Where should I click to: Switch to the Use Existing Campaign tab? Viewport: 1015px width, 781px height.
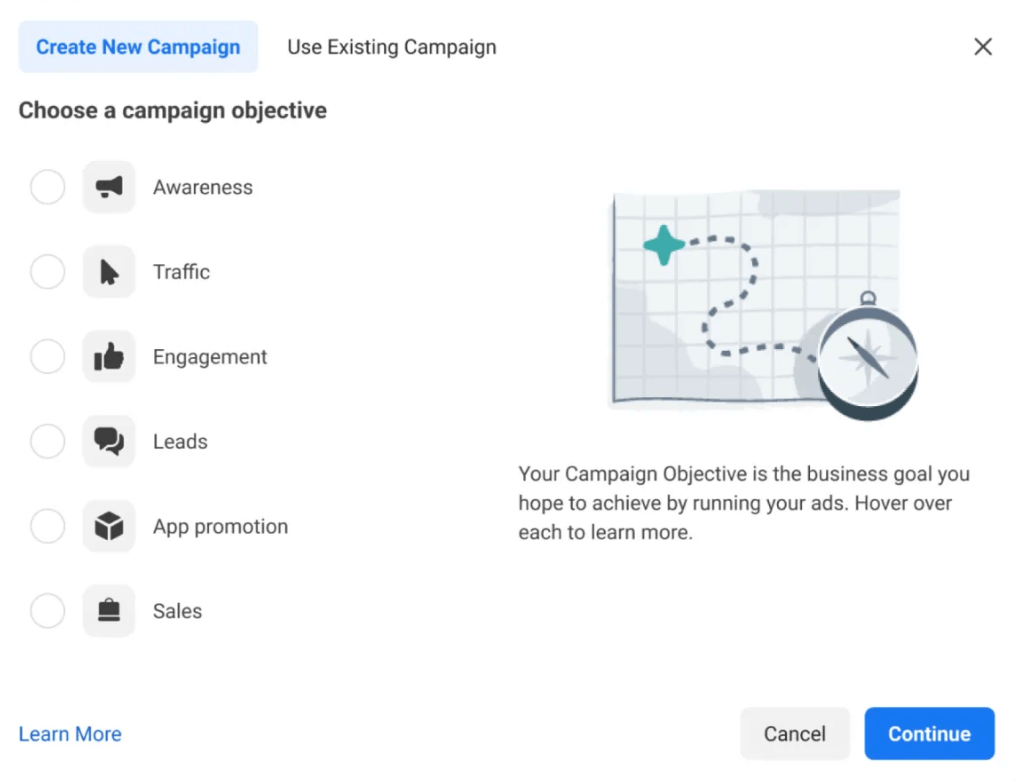pos(391,46)
